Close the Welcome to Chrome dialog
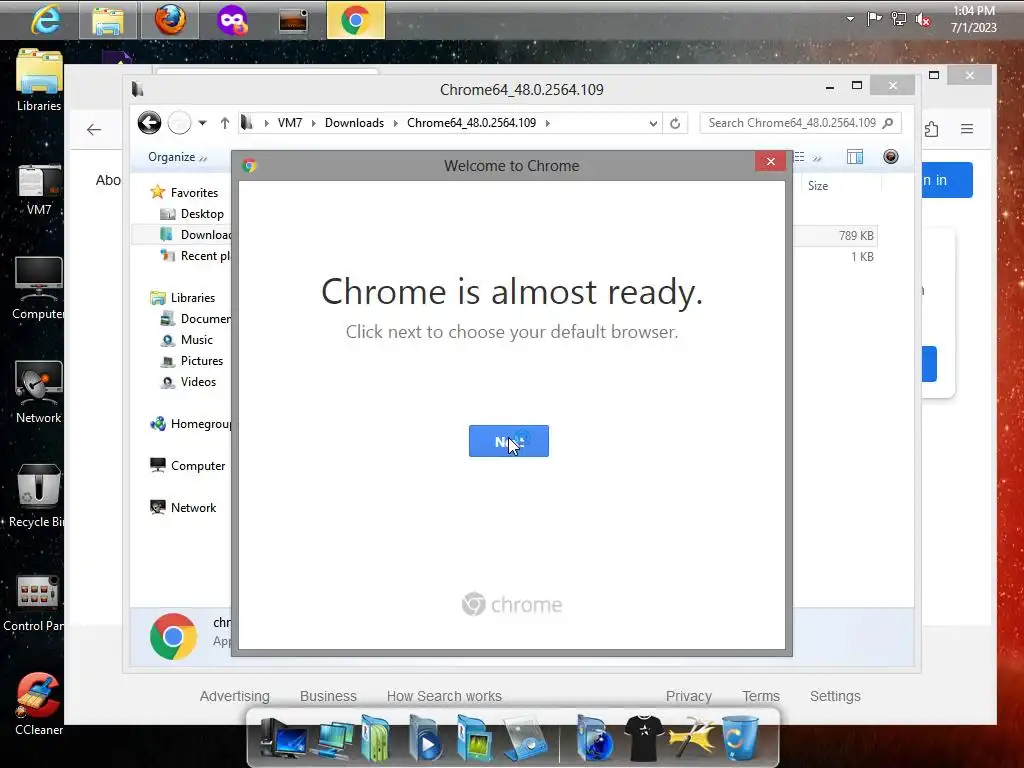Image resolution: width=1024 pixels, height=768 pixels. coord(771,161)
